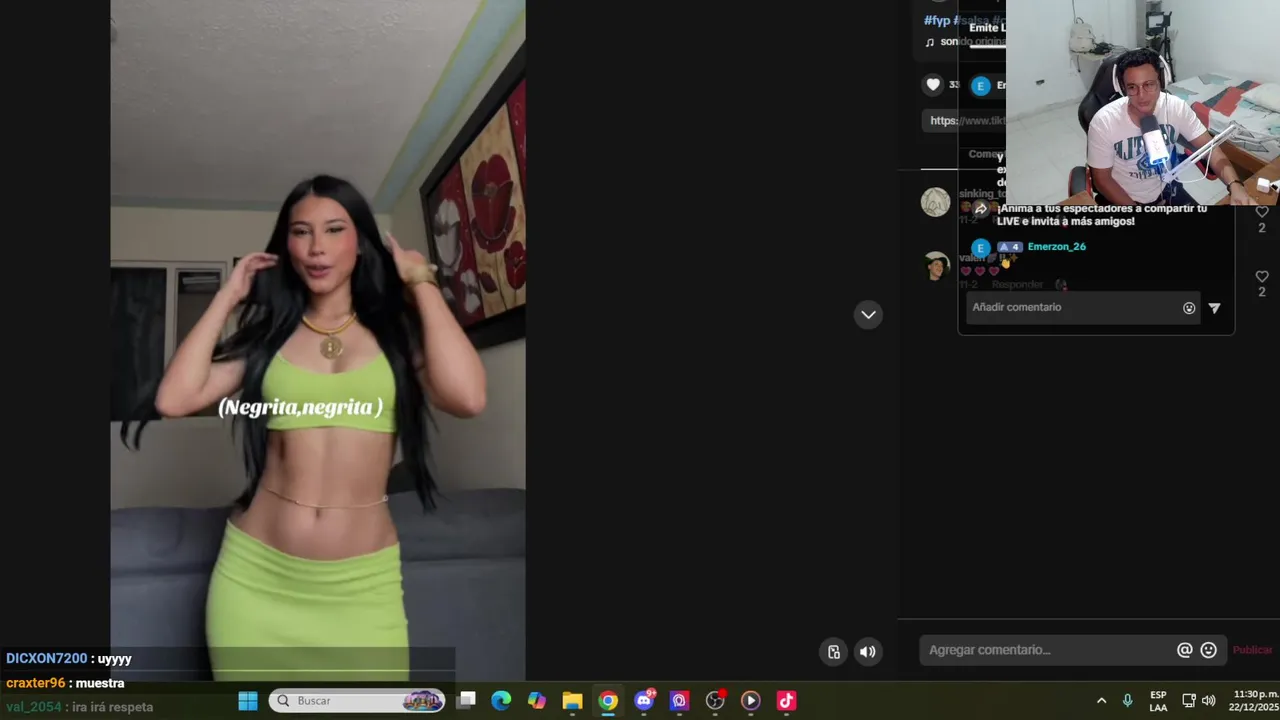Viewport: 1280px width, 720px height.
Task: Like the video with the heart icon
Action: click(933, 85)
